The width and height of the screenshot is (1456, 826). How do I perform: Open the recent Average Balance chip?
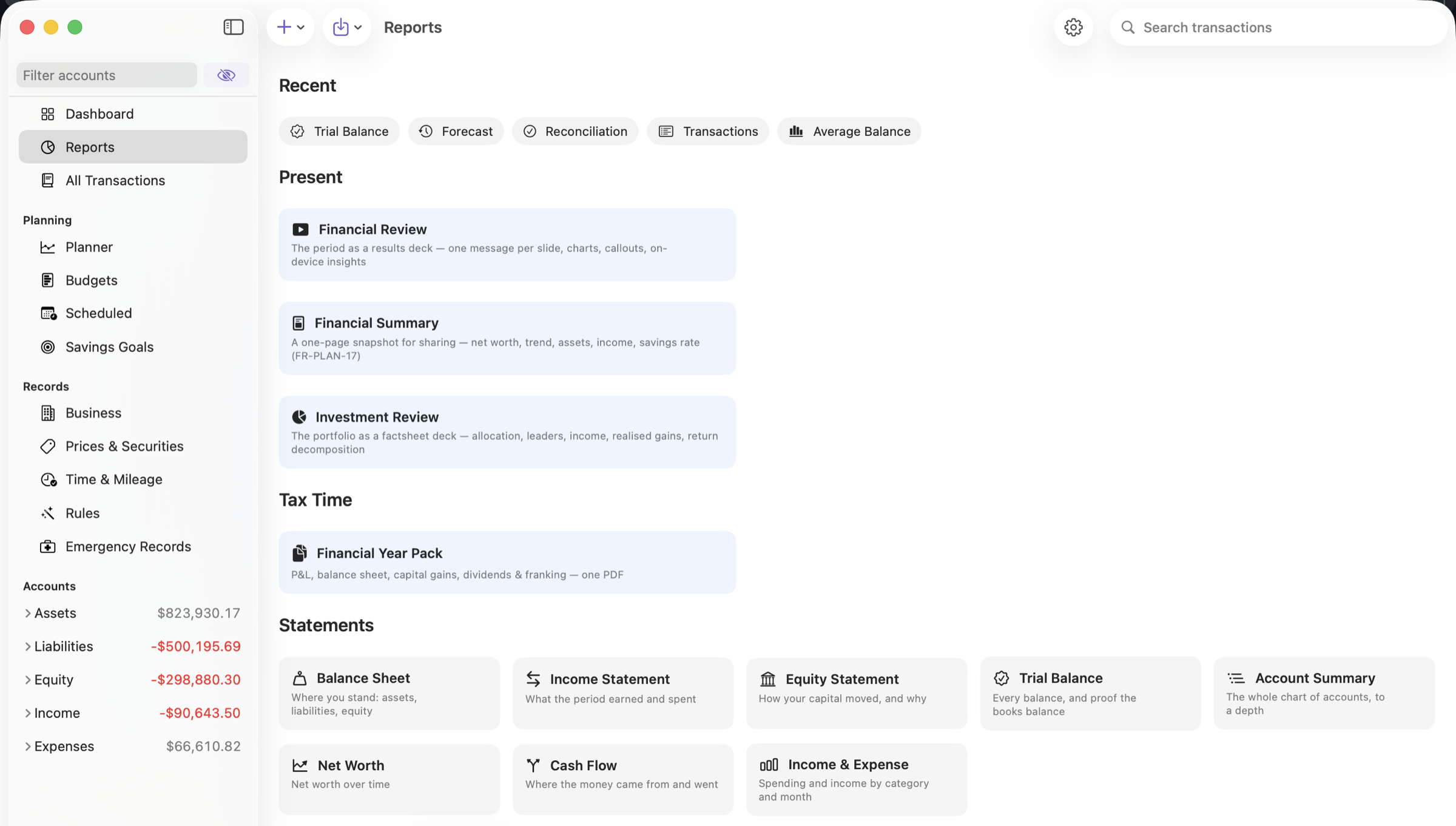pos(849,131)
